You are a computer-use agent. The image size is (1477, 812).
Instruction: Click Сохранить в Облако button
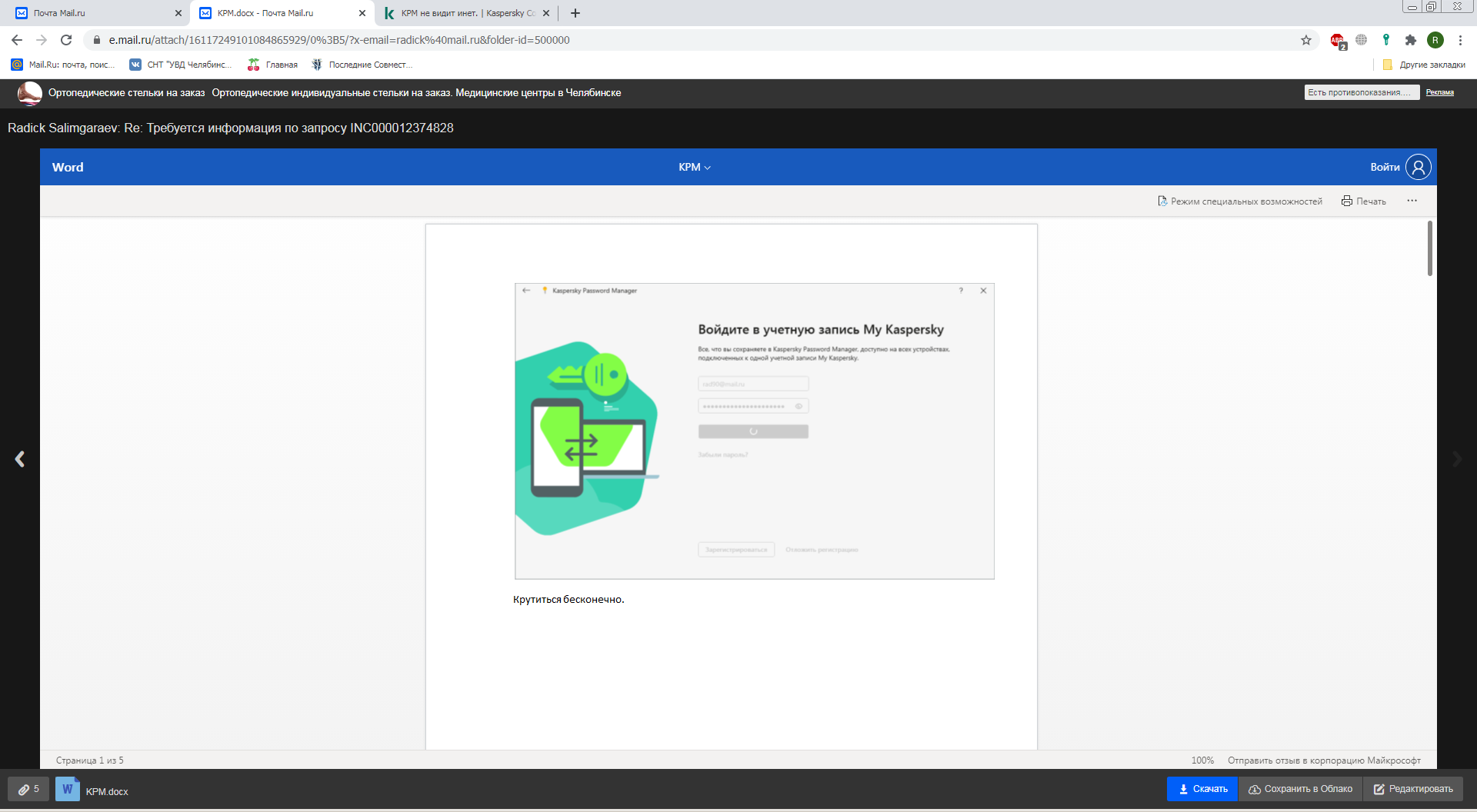1300,789
